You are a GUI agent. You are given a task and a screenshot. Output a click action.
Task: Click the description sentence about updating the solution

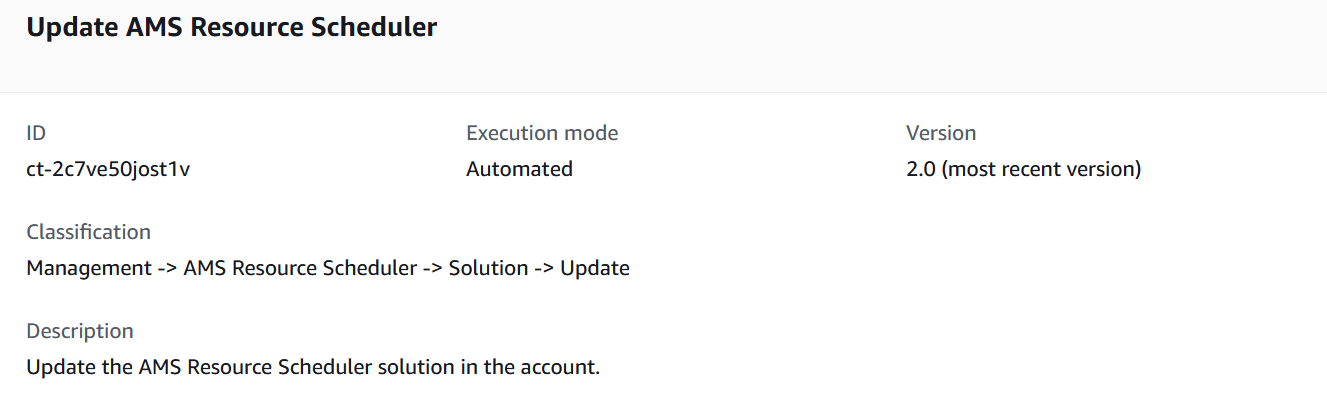click(x=312, y=367)
